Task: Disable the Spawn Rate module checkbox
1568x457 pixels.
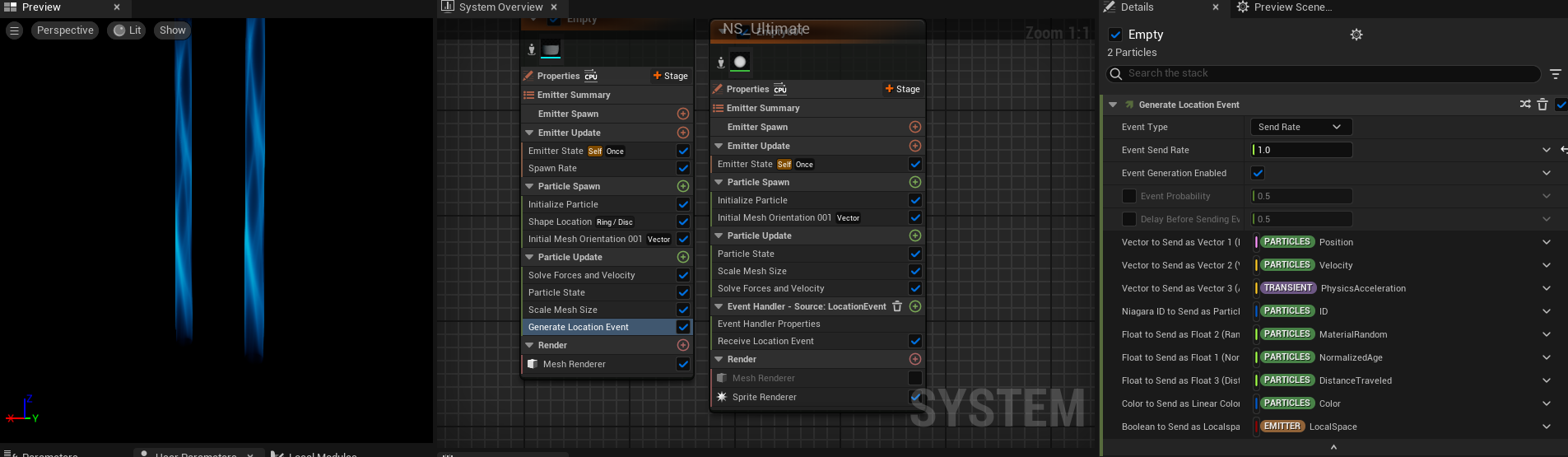Action: 682,168
